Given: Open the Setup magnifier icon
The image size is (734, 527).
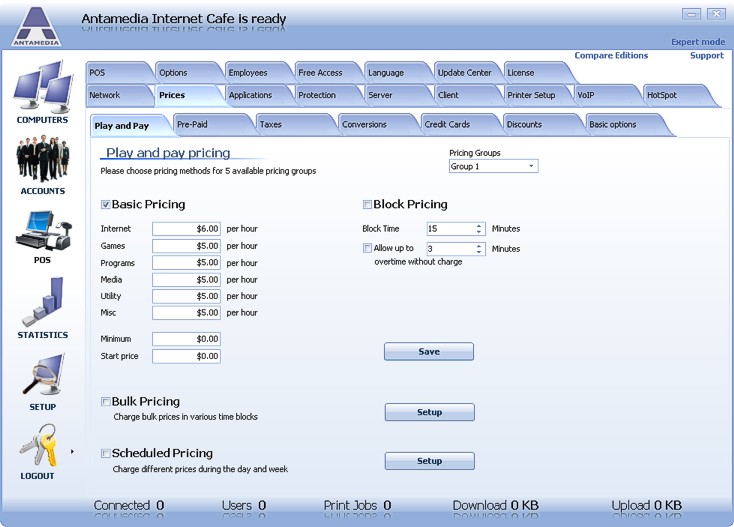Looking at the screenshot, I should coord(43,375).
